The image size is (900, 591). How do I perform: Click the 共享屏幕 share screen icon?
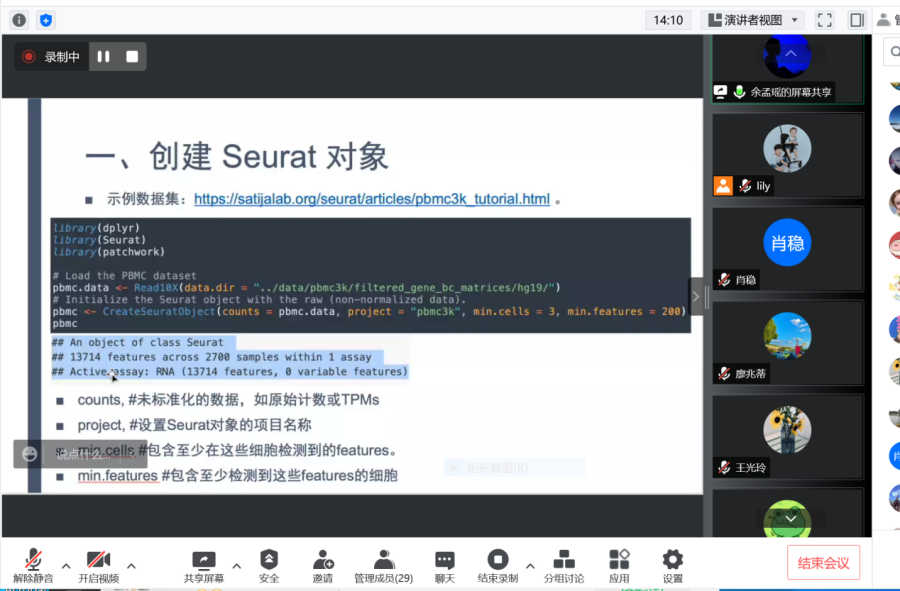[204, 565]
